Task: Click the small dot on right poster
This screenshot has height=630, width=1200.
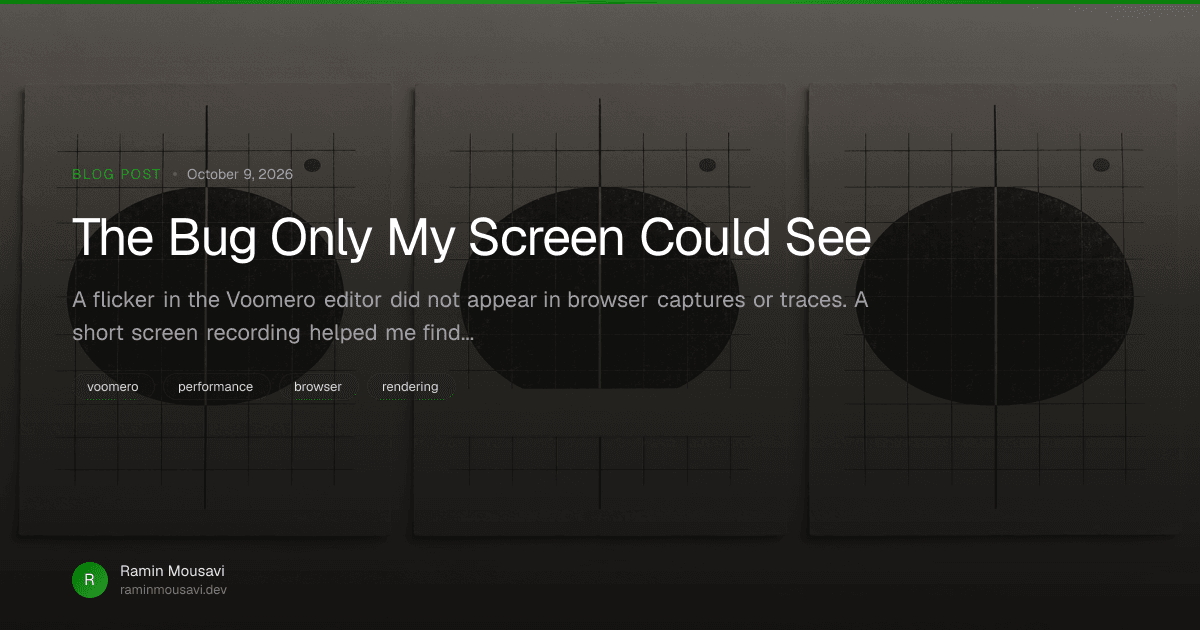Action: 1101,164
